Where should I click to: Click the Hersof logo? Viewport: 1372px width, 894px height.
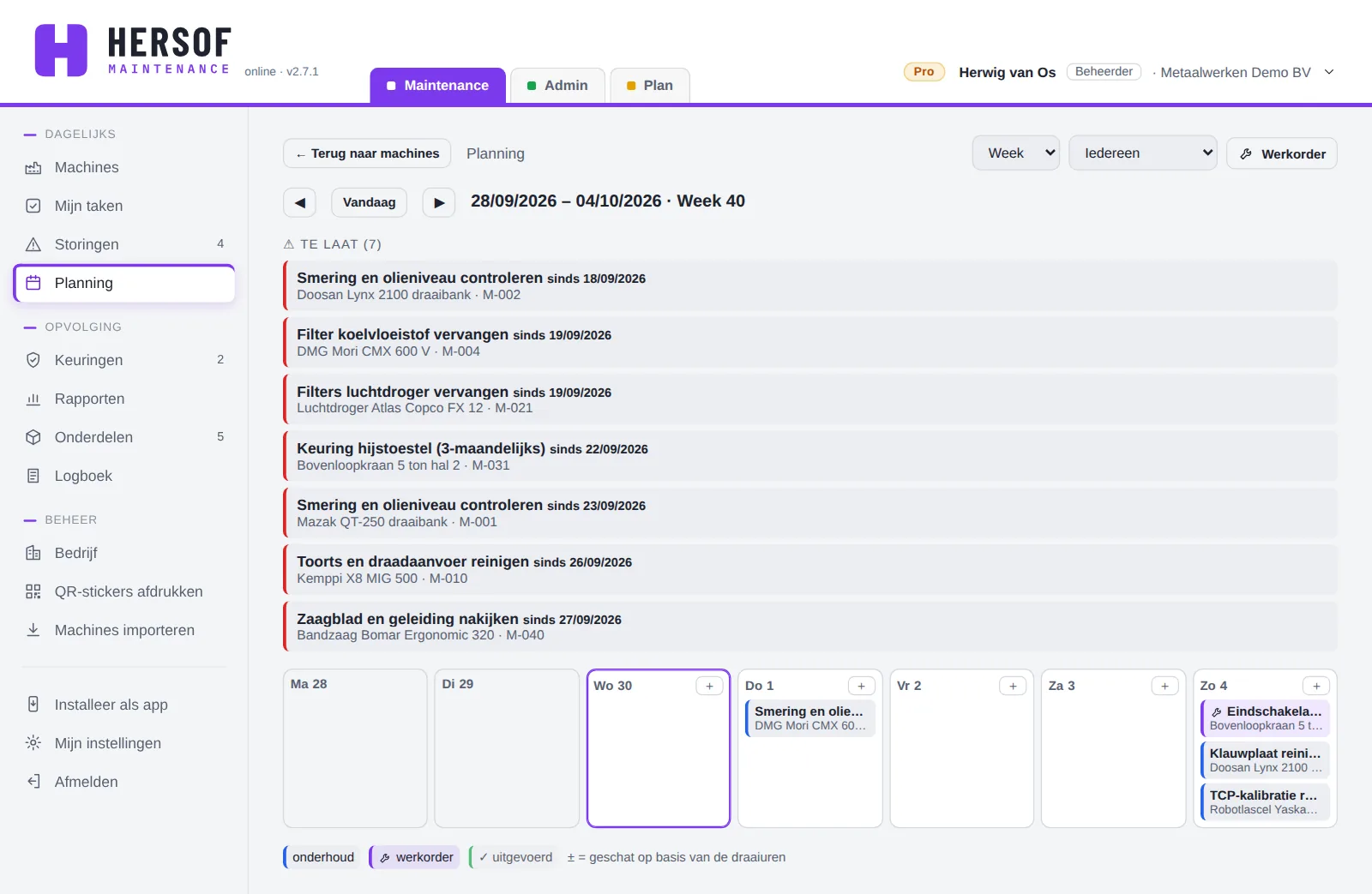point(133,51)
